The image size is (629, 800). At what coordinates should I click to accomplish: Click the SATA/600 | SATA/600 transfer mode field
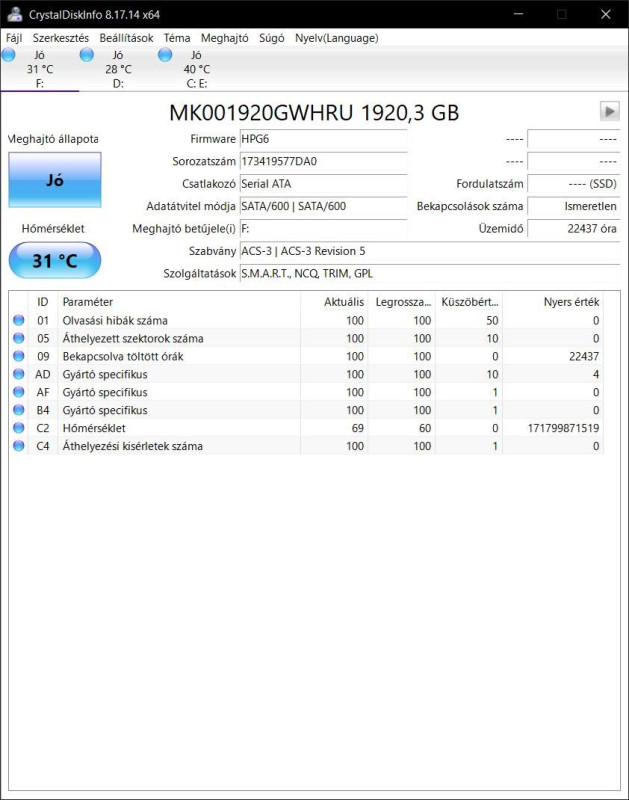pyautogui.click(x=323, y=206)
